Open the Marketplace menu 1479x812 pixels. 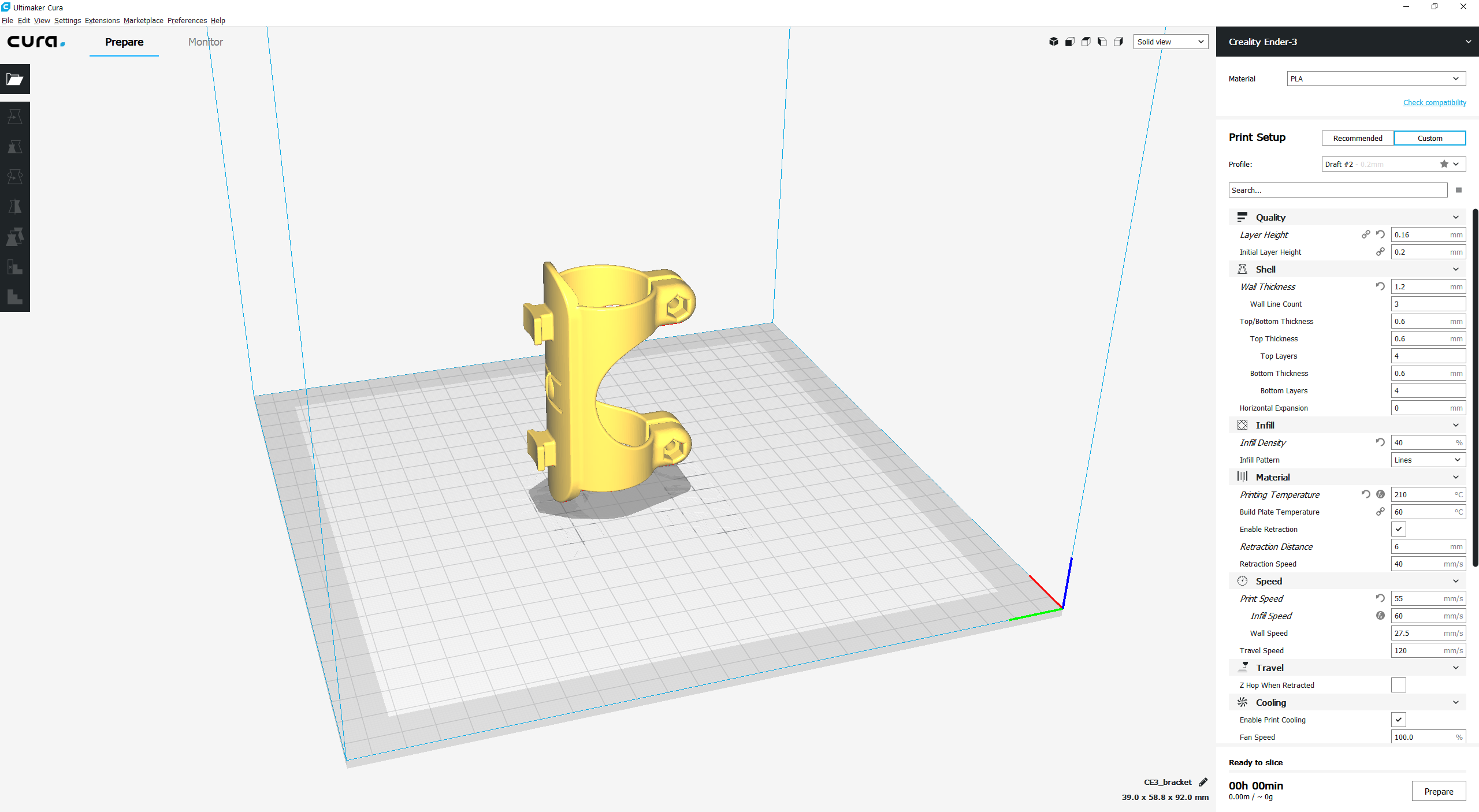click(x=143, y=20)
